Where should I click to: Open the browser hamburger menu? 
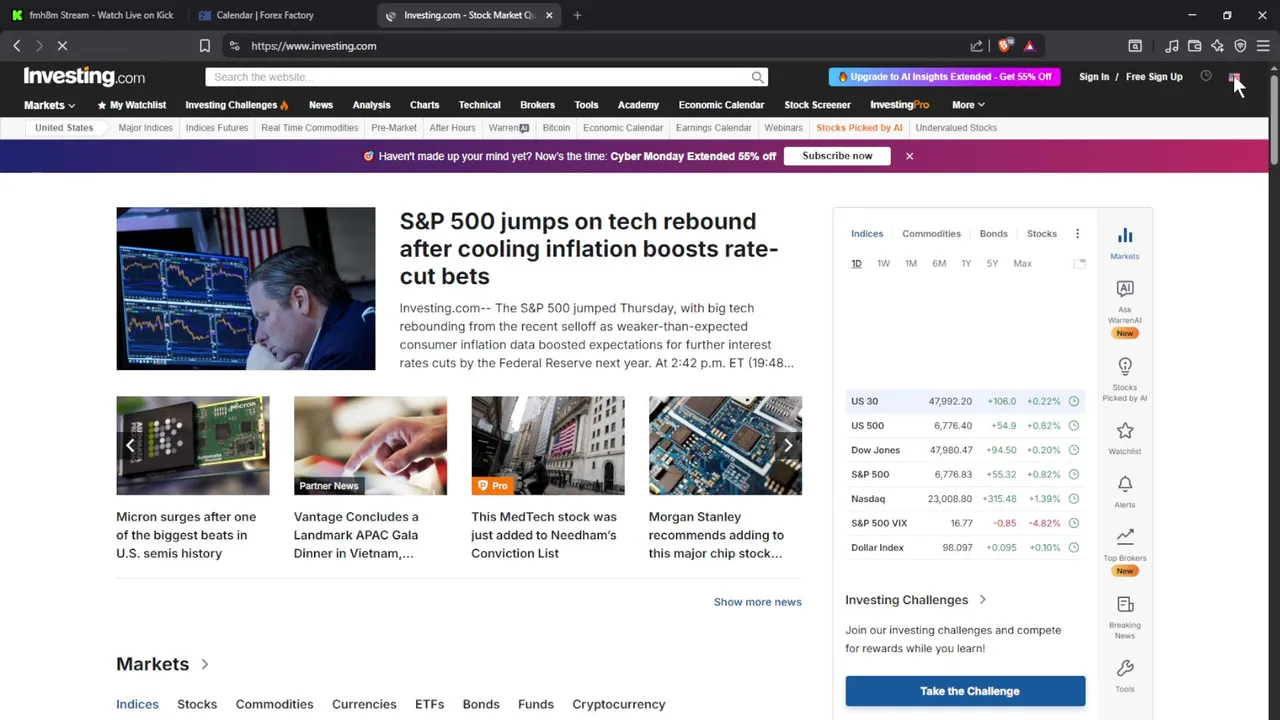click(1263, 46)
